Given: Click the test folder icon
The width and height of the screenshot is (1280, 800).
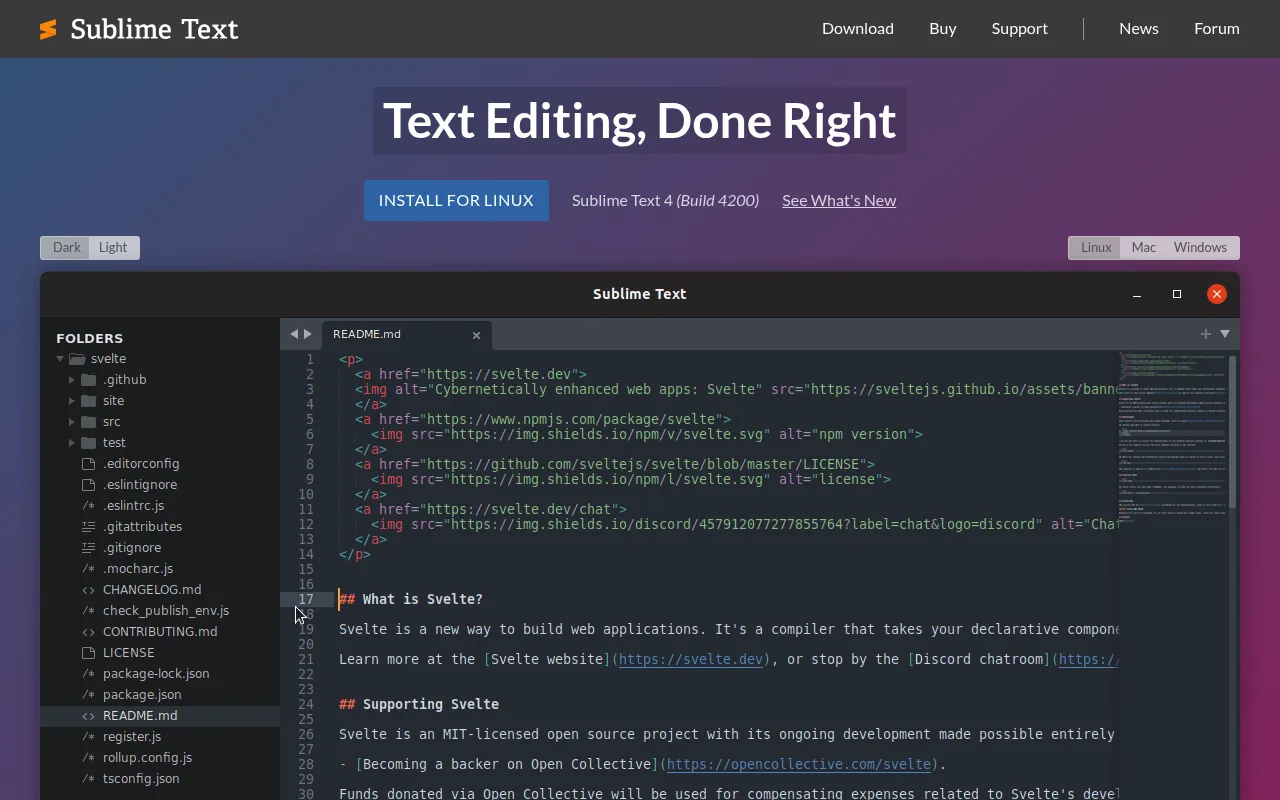Looking at the screenshot, I should [x=88, y=443].
